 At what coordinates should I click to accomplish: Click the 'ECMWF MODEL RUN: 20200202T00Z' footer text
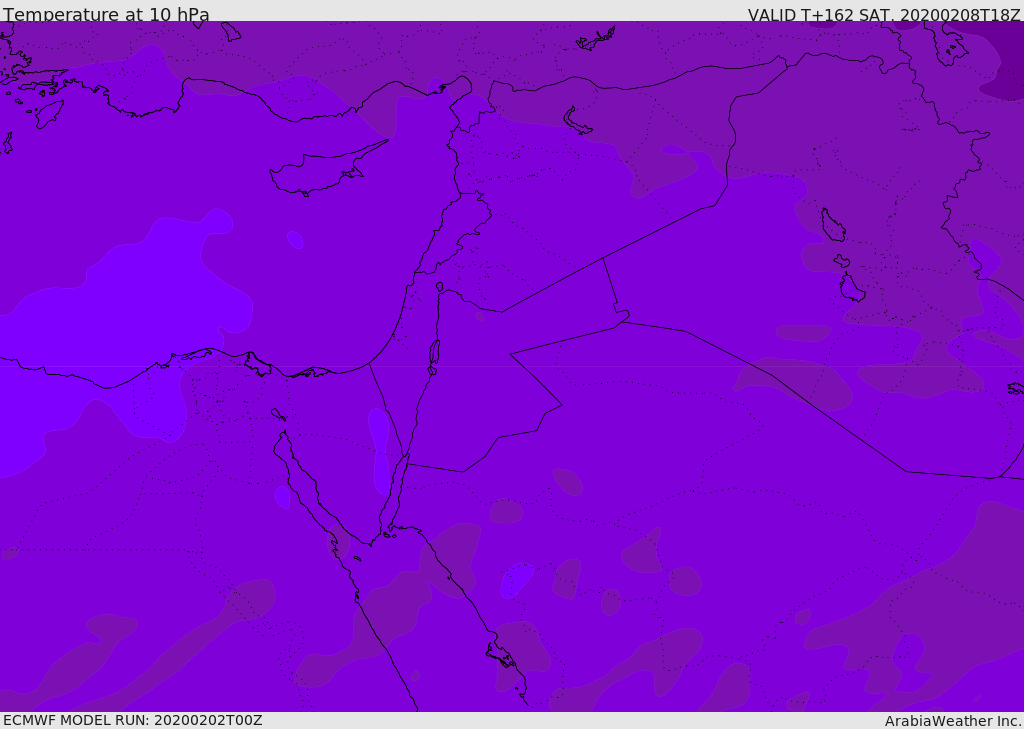point(133,721)
